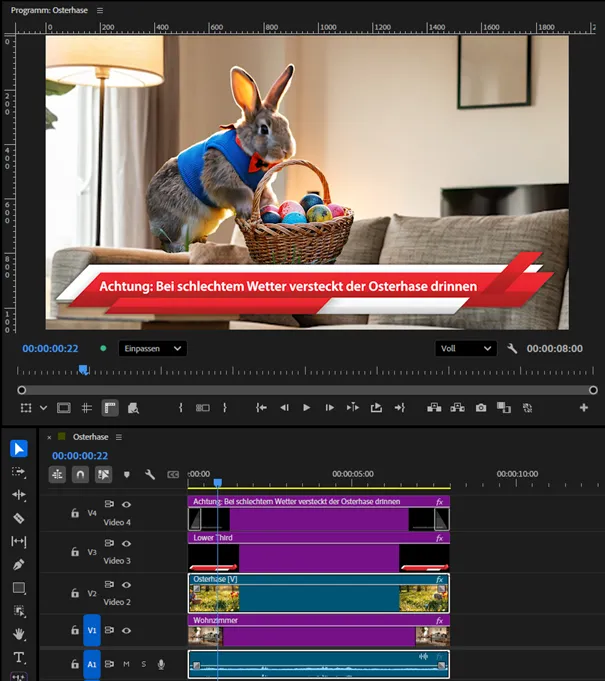Open timeline display settings wrench
Screen dimensions: 605x681
point(150,475)
